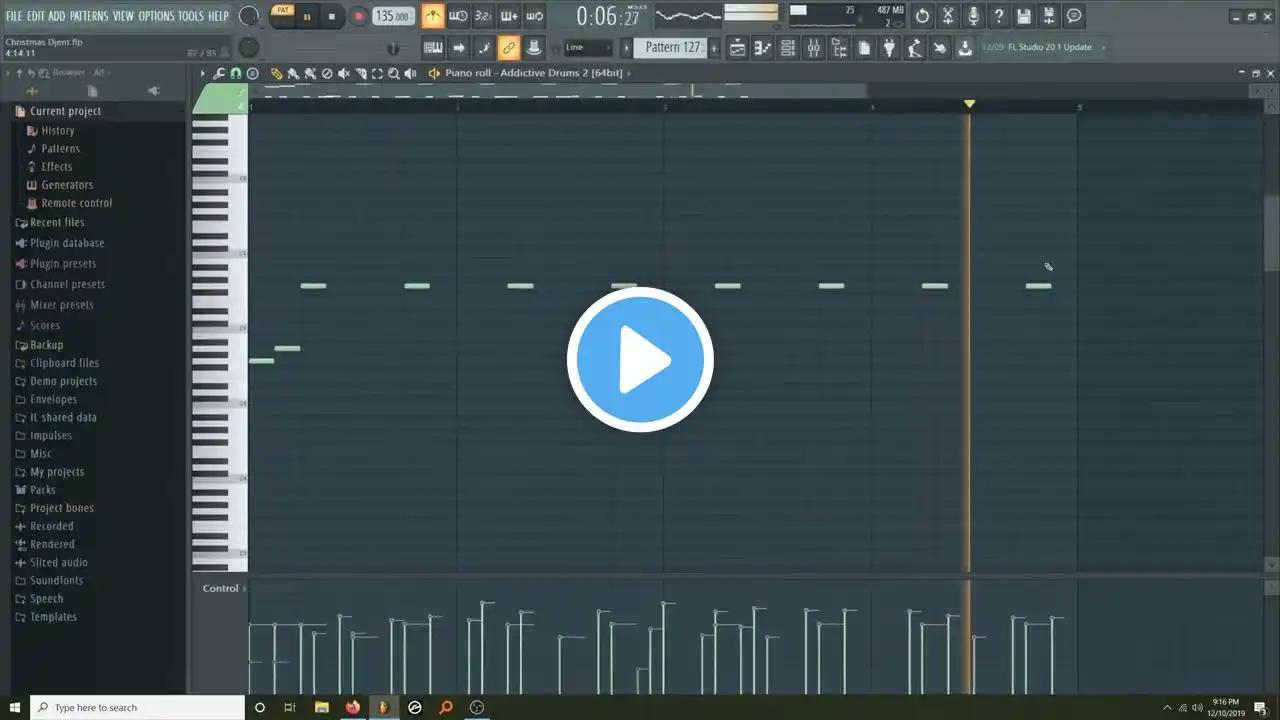The width and height of the screenshot is (1280, 720).
Task: Adjust the main volume knob
Action: point(250,16)
